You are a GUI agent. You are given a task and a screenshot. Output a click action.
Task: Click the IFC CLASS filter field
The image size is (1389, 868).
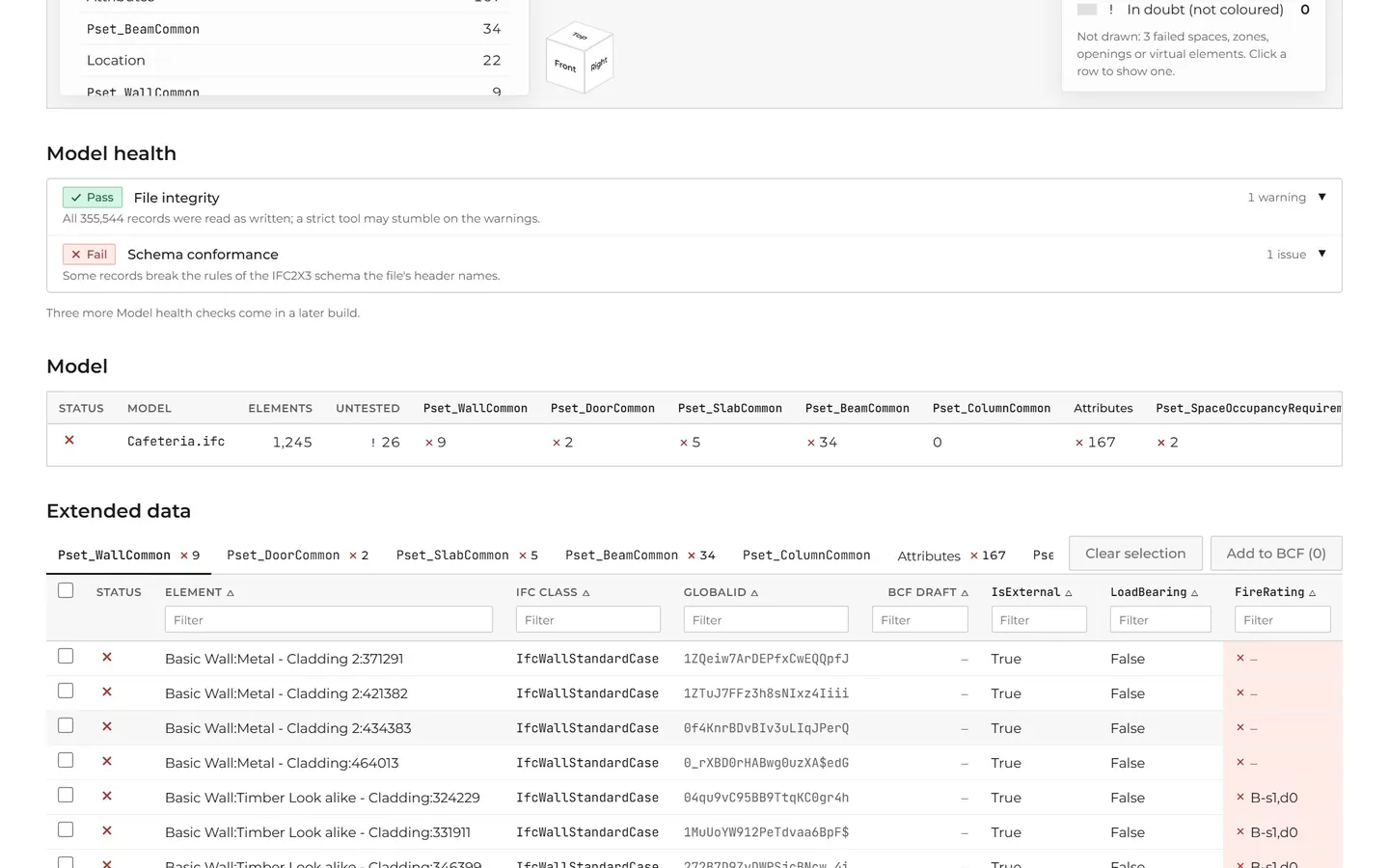588,620
